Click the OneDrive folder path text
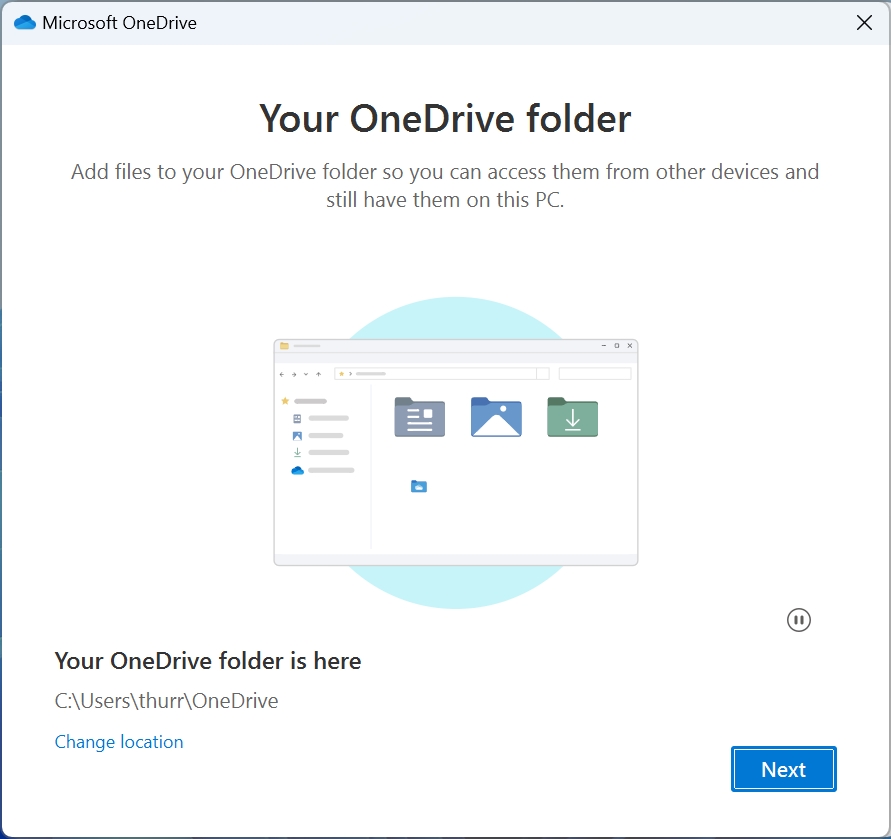Viewport: 891px width, 839px height. click(166, 701)
